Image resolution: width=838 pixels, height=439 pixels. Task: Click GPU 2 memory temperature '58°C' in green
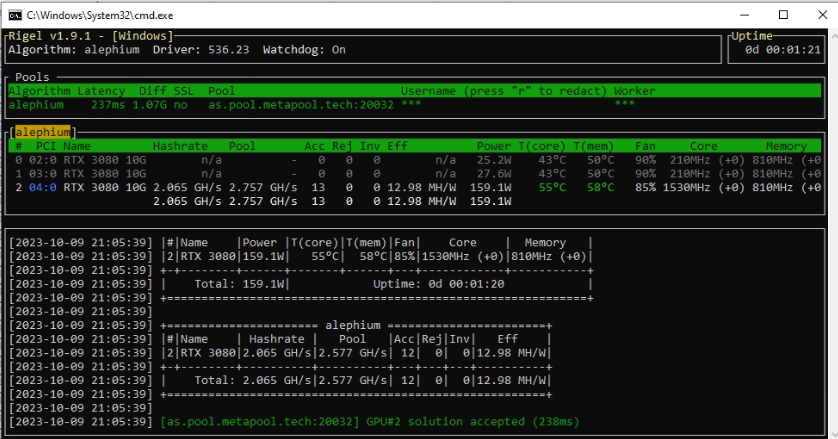(x=600, y=188)
